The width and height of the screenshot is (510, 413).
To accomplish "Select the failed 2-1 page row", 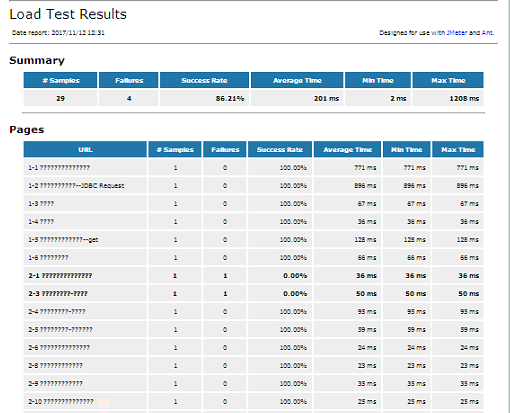I will point(253,276).
